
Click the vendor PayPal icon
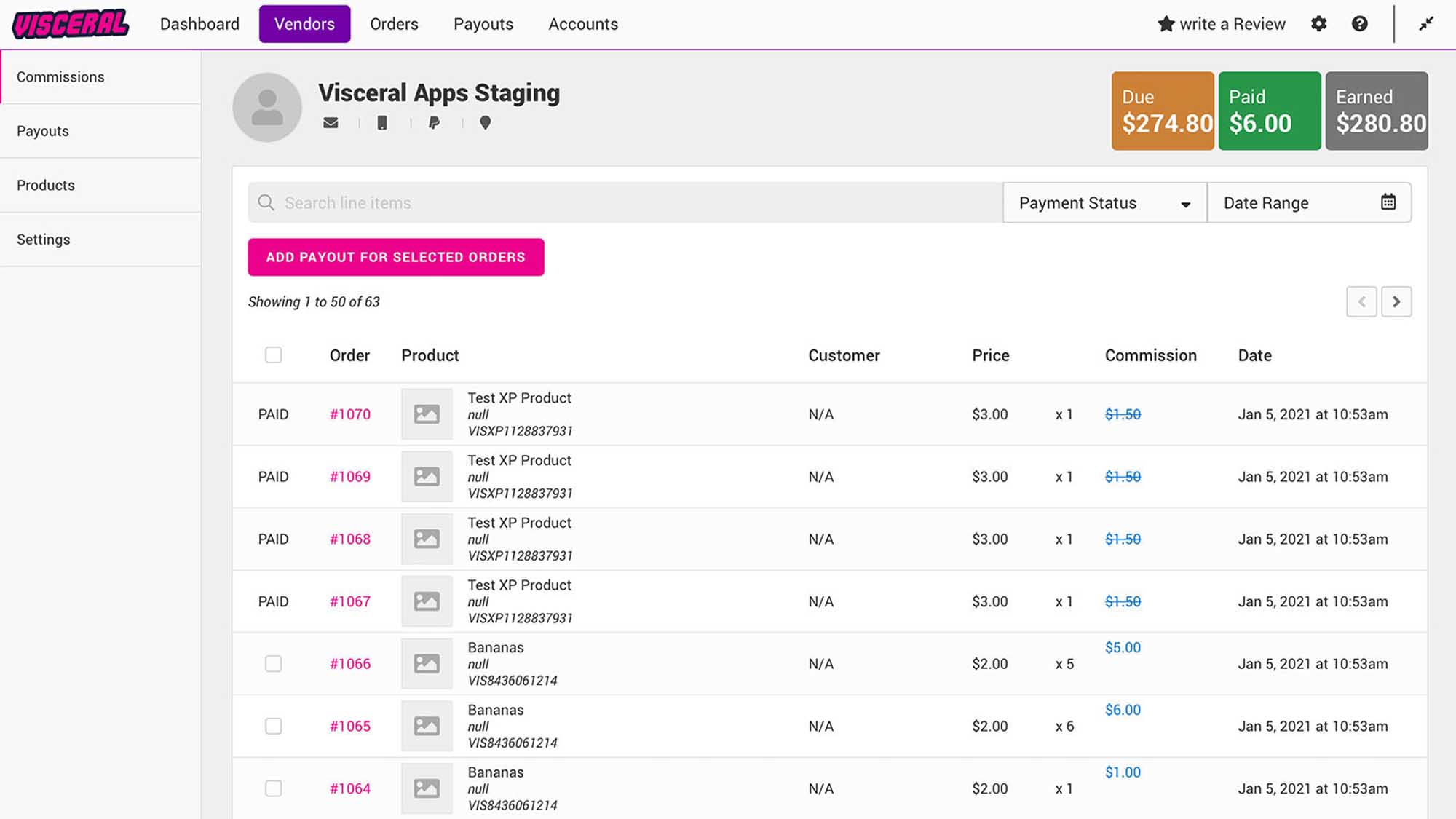pyautogui.click(x=434, y=123)
